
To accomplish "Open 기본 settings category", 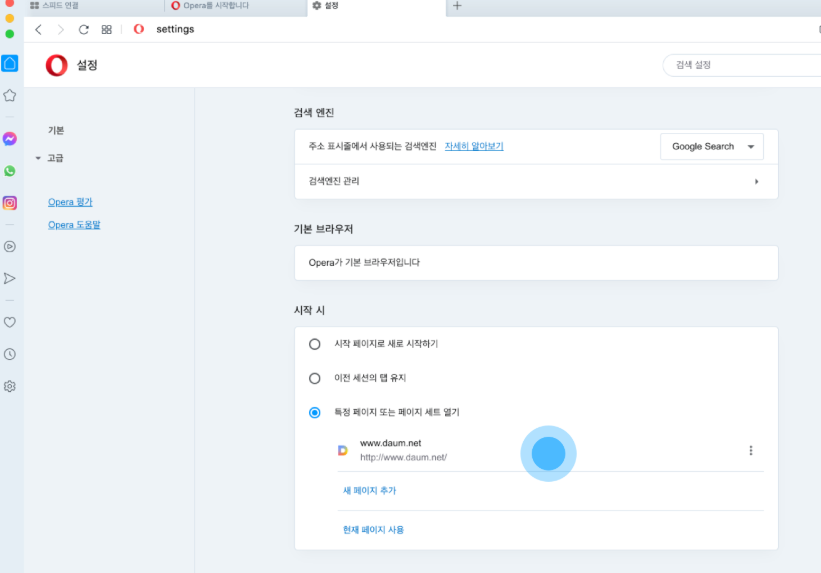I will (x=56, y=130).
